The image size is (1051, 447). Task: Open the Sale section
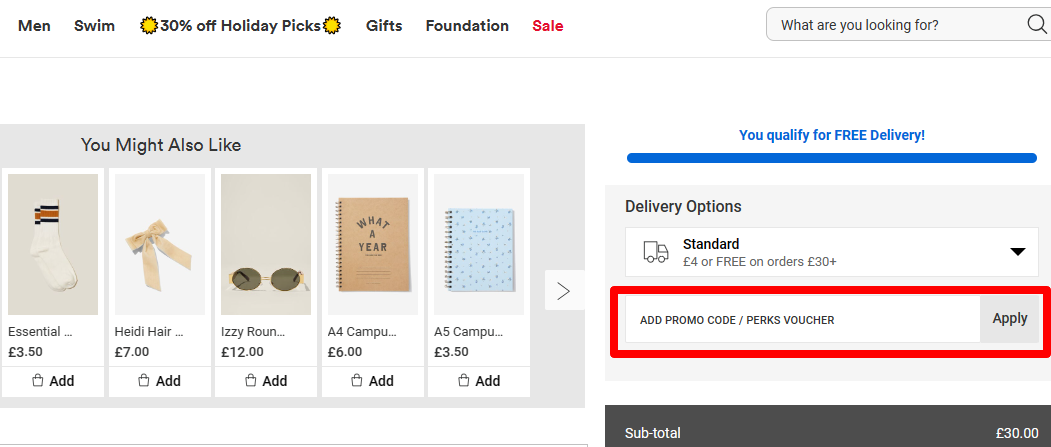point(548,26)
